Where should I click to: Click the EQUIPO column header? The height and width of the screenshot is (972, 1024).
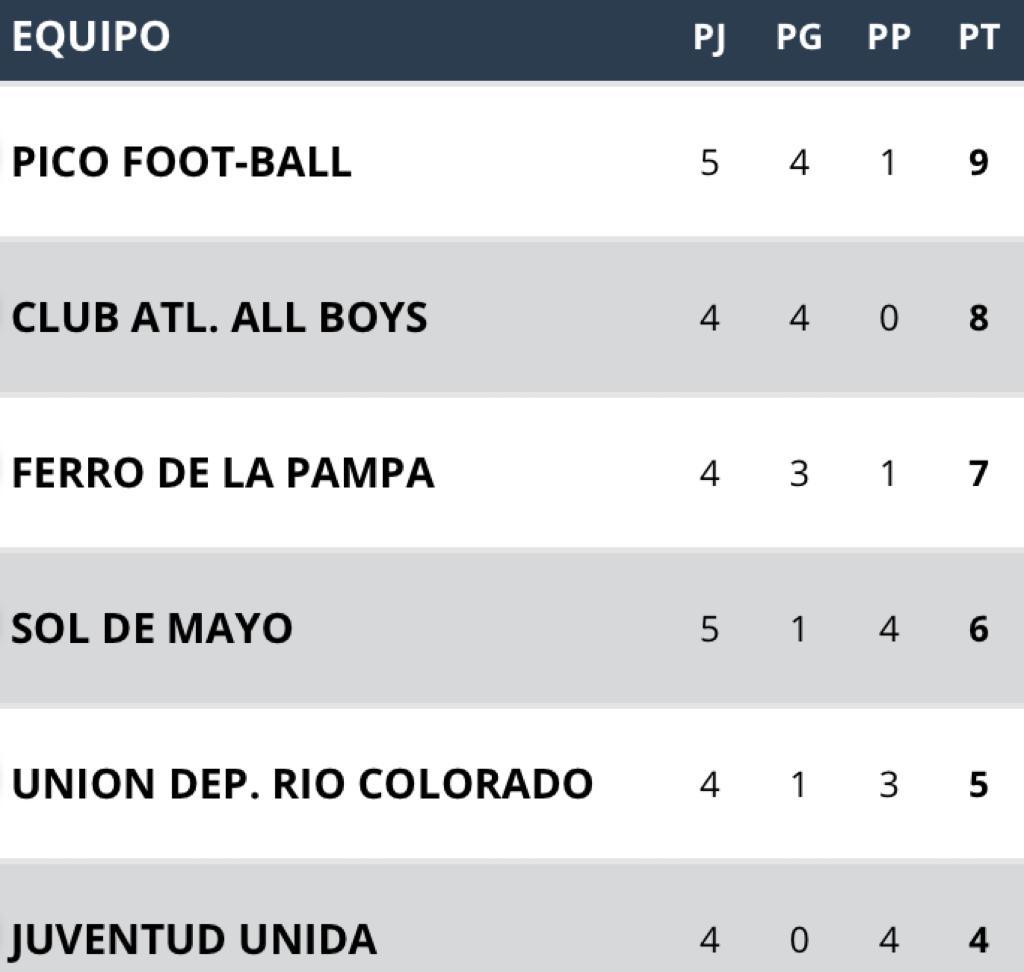click(x=91, y=36)
